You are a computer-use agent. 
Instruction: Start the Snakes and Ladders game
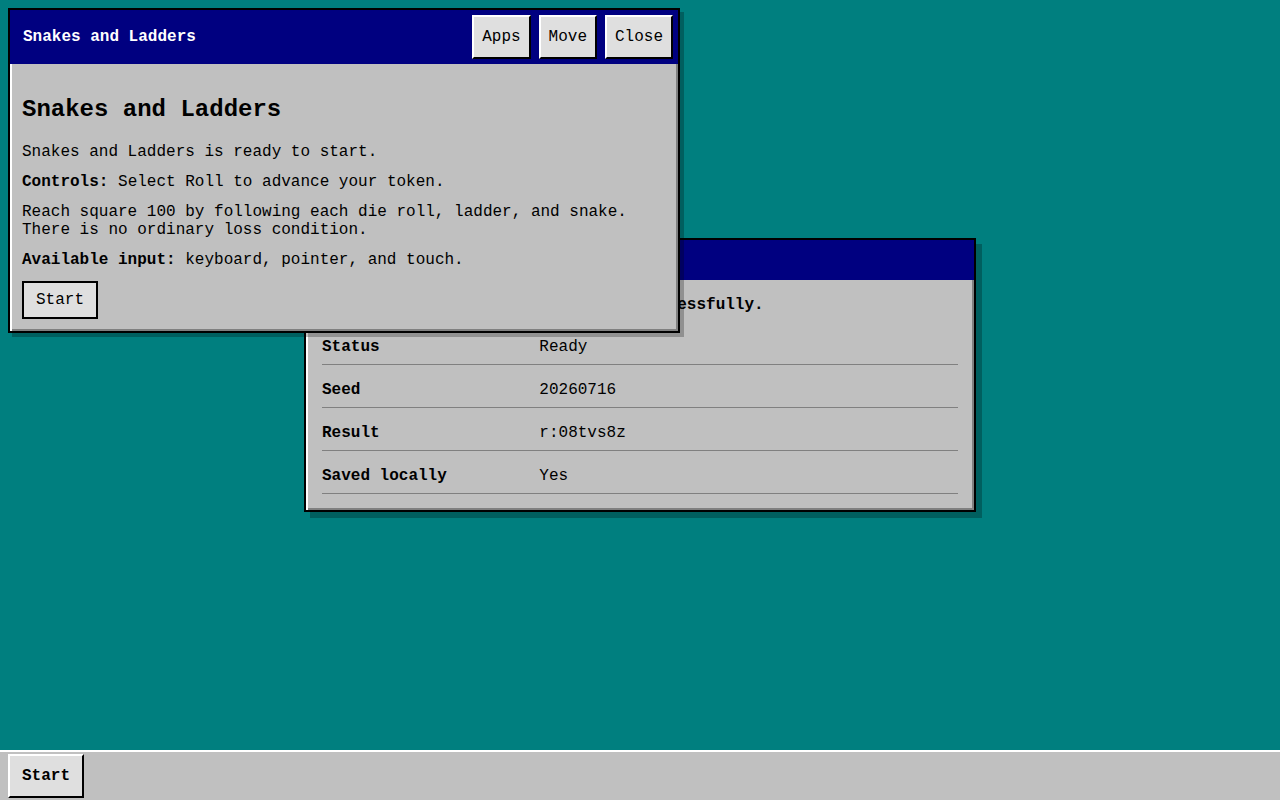tap(60, 300)
